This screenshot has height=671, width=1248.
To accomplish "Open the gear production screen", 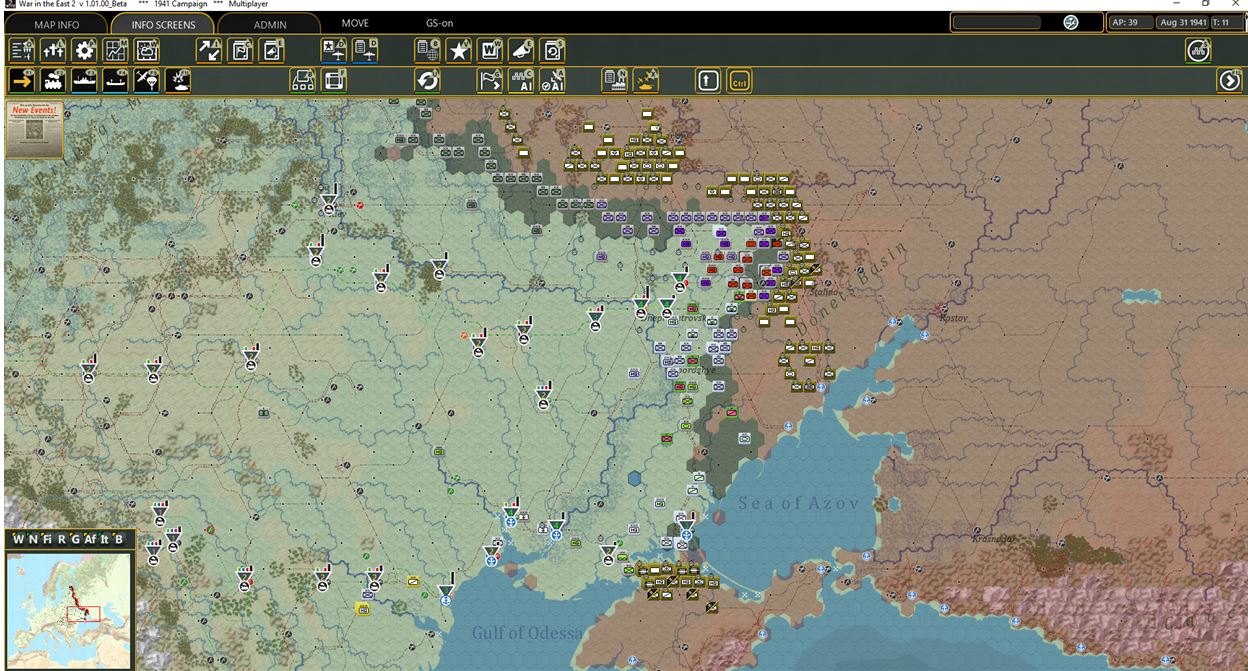I will pos(85,50).
